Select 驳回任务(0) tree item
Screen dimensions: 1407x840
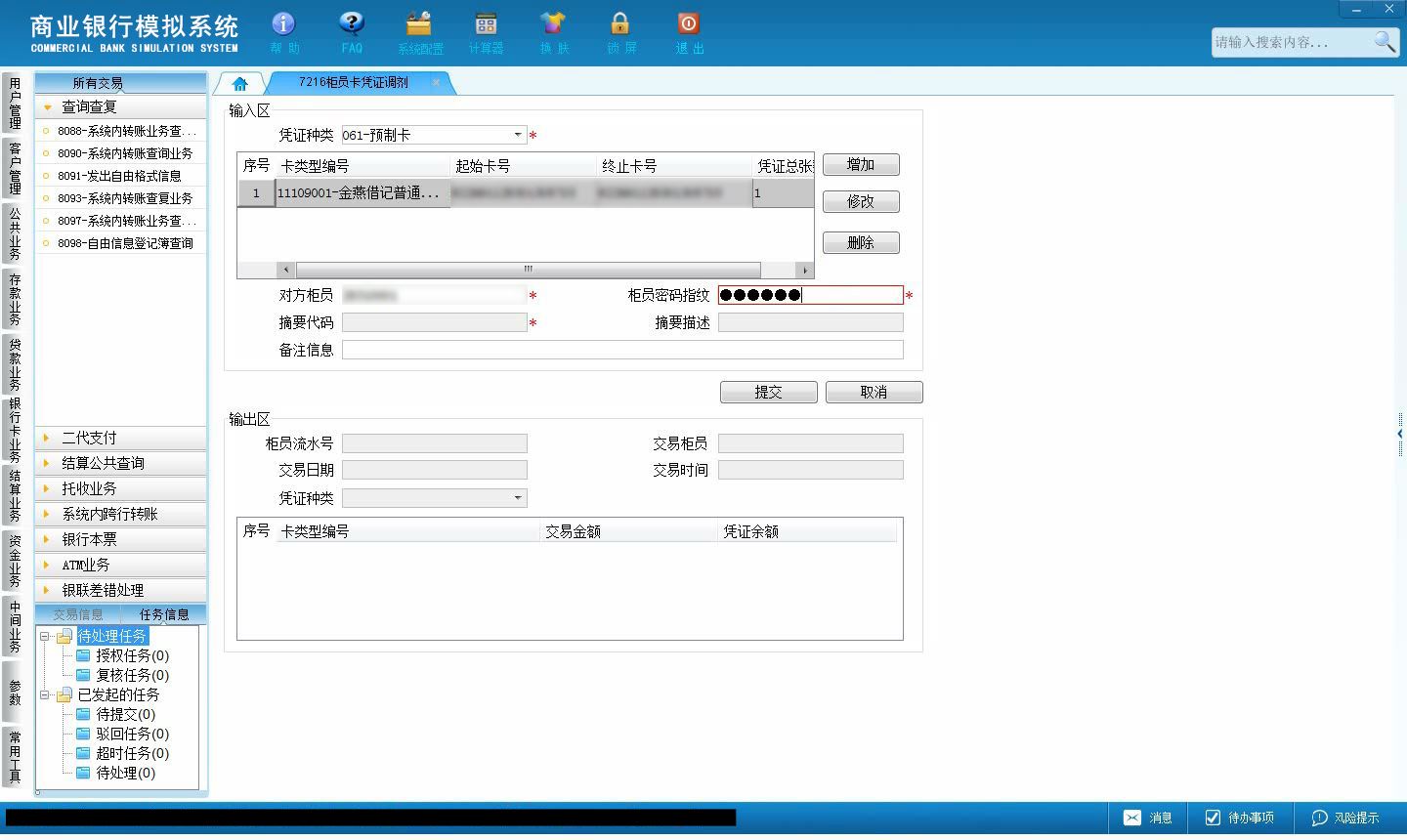132,734
